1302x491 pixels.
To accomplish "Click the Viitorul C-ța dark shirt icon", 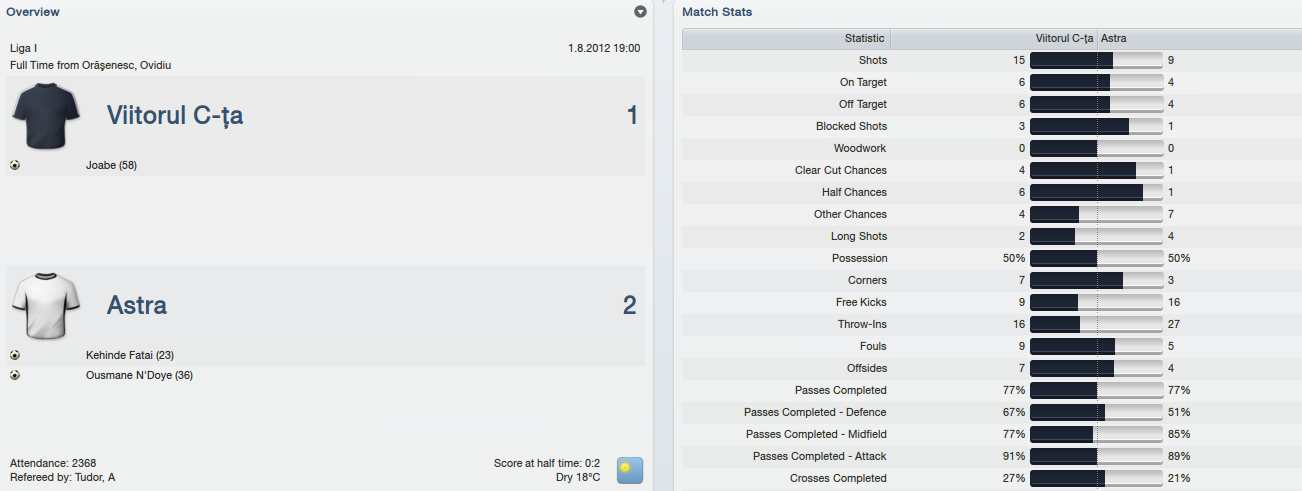I will point(46,116).
